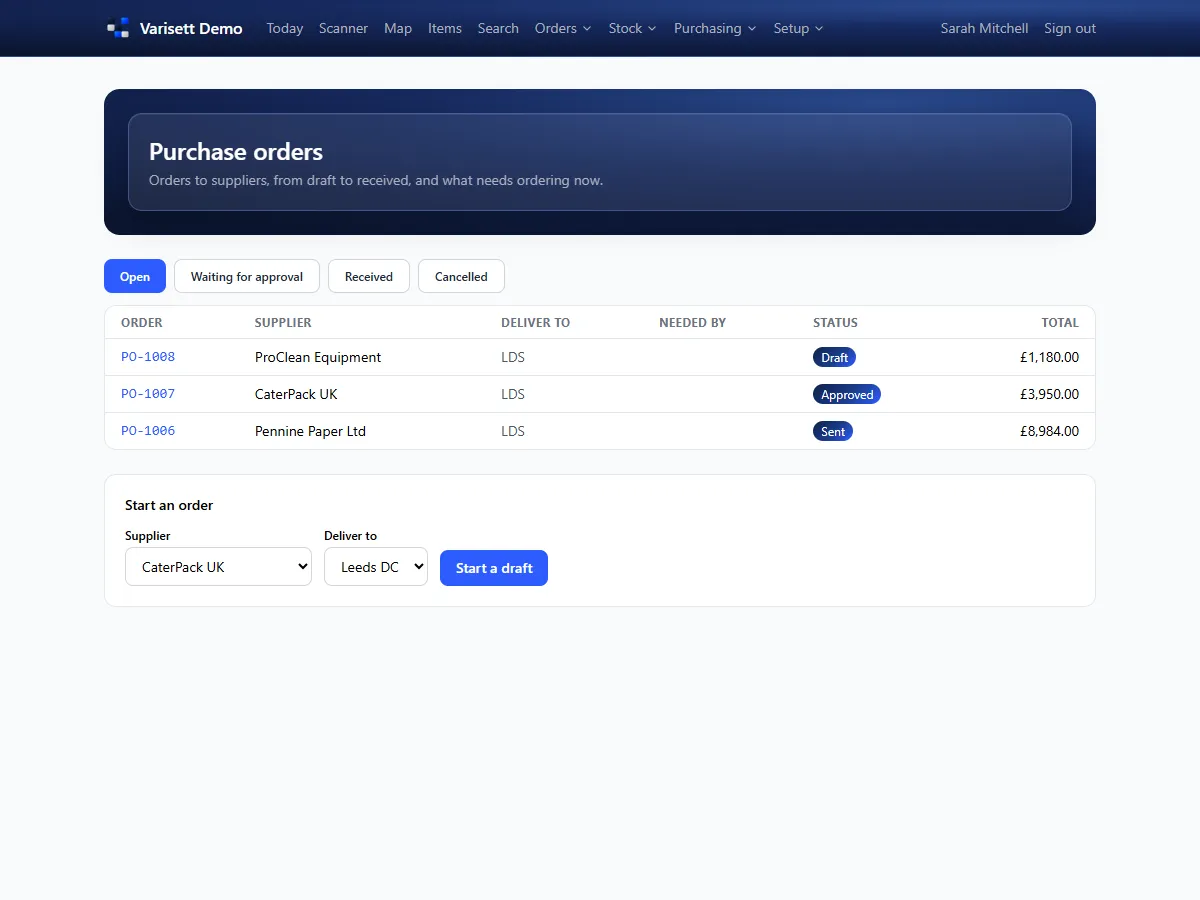Click the DELIVER TO column header
Image resolution: width=1200 pixels, height=900 pixels.
pos(535,322)
